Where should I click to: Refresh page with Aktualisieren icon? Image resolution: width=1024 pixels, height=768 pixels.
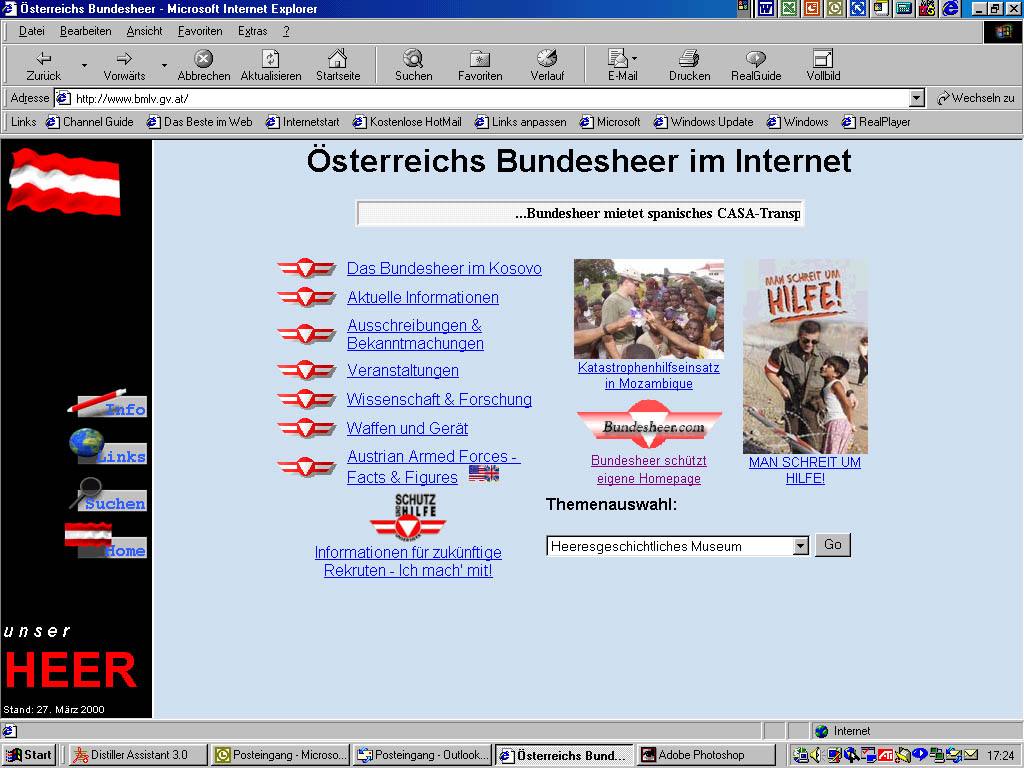[271, 59]
